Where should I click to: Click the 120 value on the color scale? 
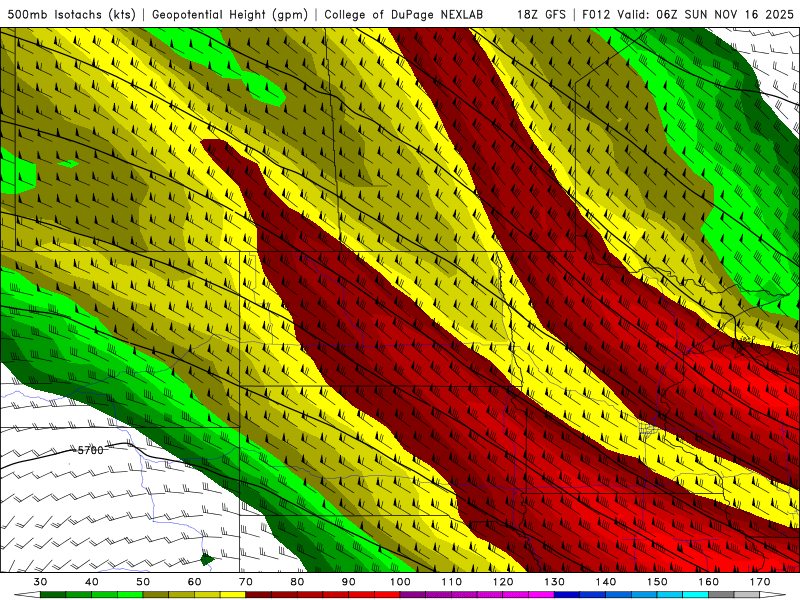(503, 582)
